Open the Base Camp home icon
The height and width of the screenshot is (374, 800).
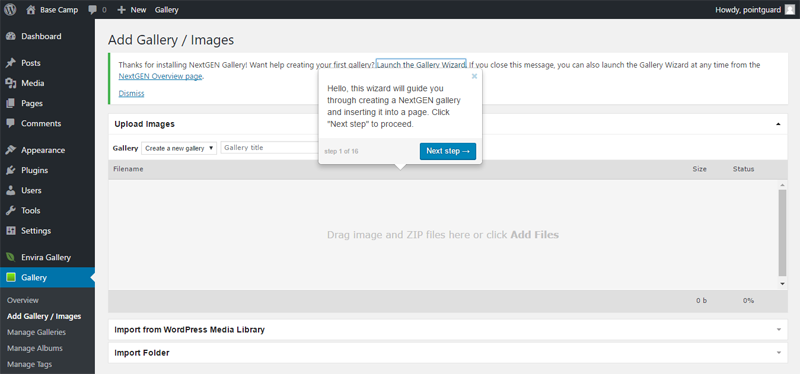point(31,10)
